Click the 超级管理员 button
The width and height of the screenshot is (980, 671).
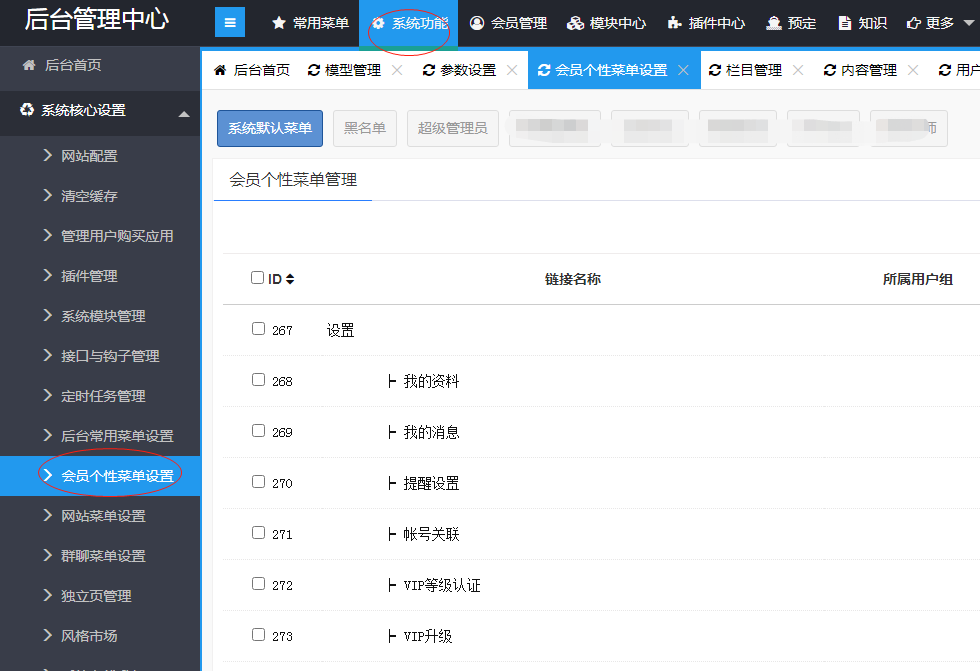click(x=452, y=128)
